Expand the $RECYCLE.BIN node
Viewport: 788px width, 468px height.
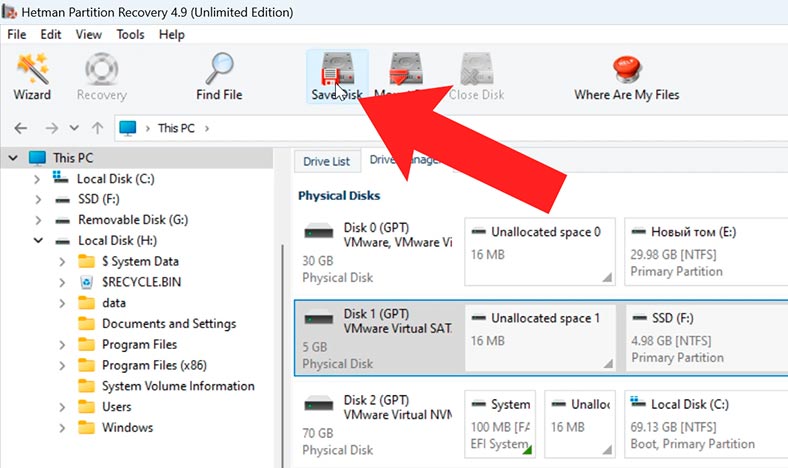tap(62, 283)
